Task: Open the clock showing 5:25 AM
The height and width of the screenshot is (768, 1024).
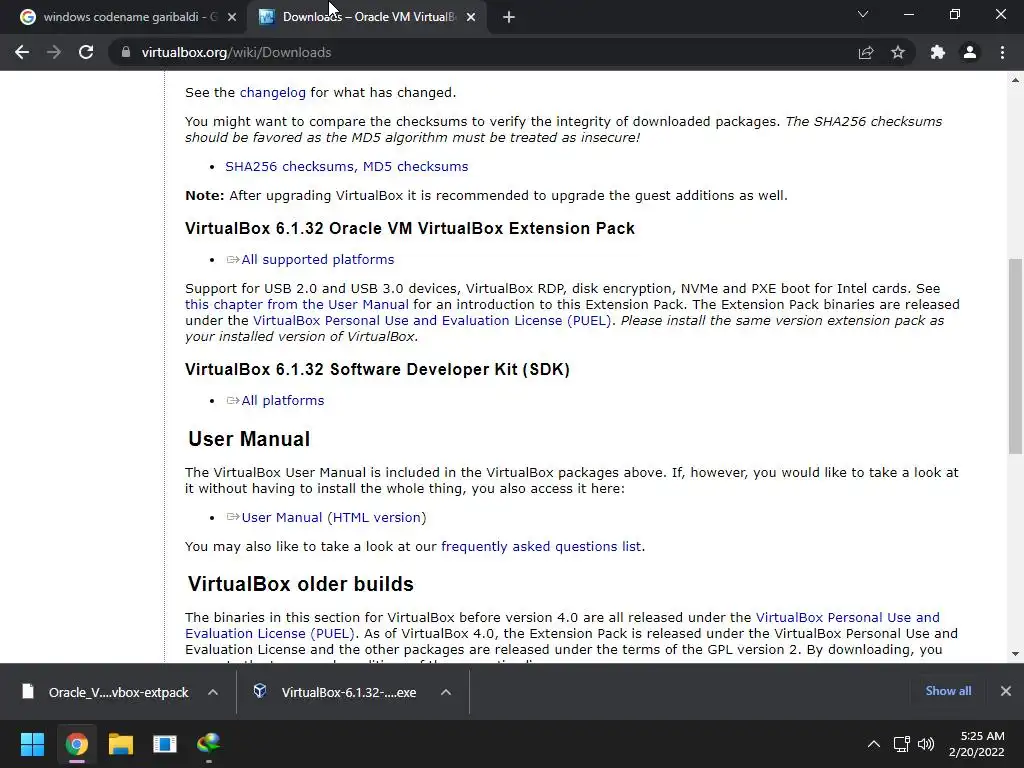Action: [x=976, y=744]
